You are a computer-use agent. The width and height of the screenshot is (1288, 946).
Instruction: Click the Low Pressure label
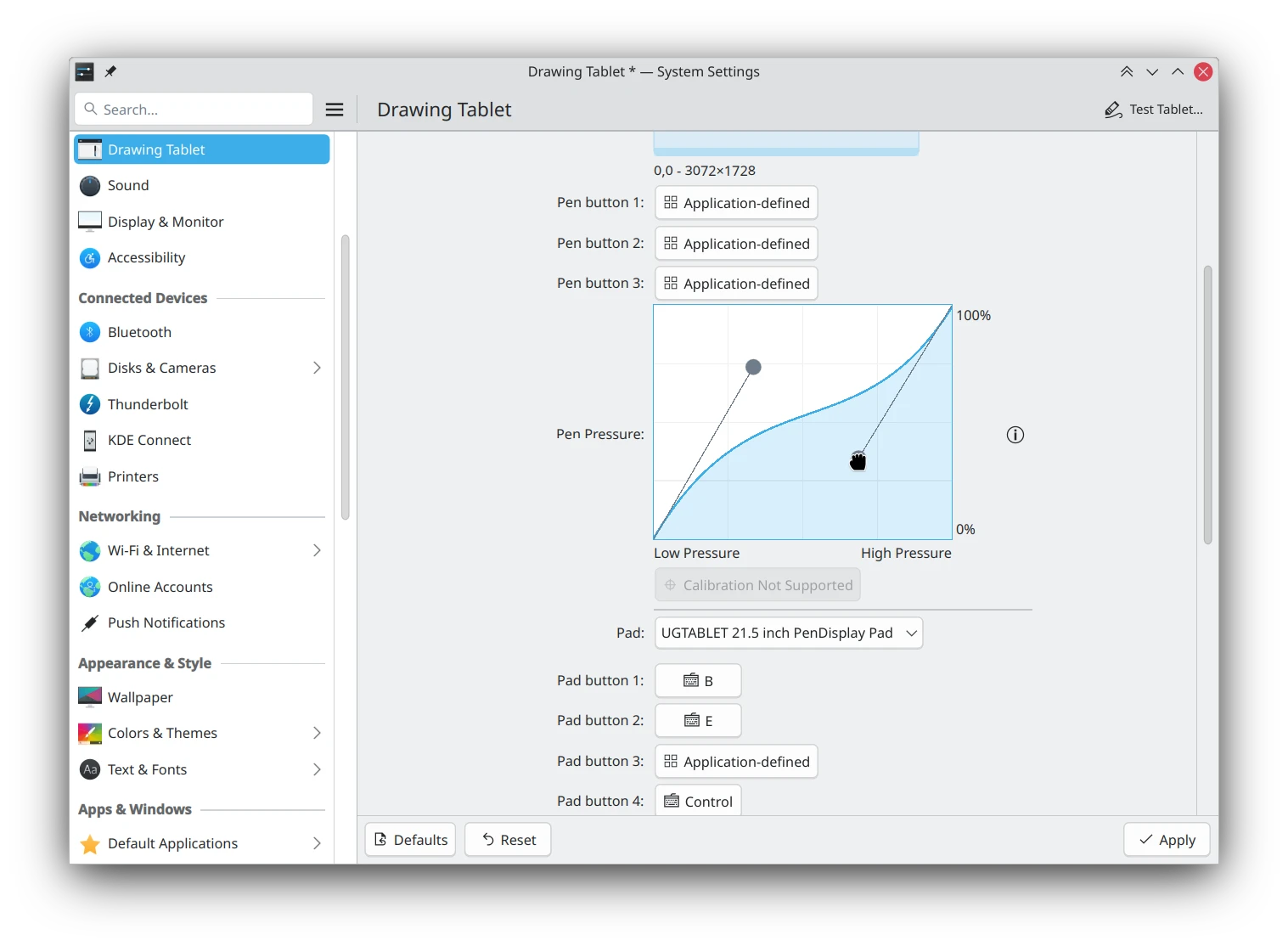[x=696, y=553]
